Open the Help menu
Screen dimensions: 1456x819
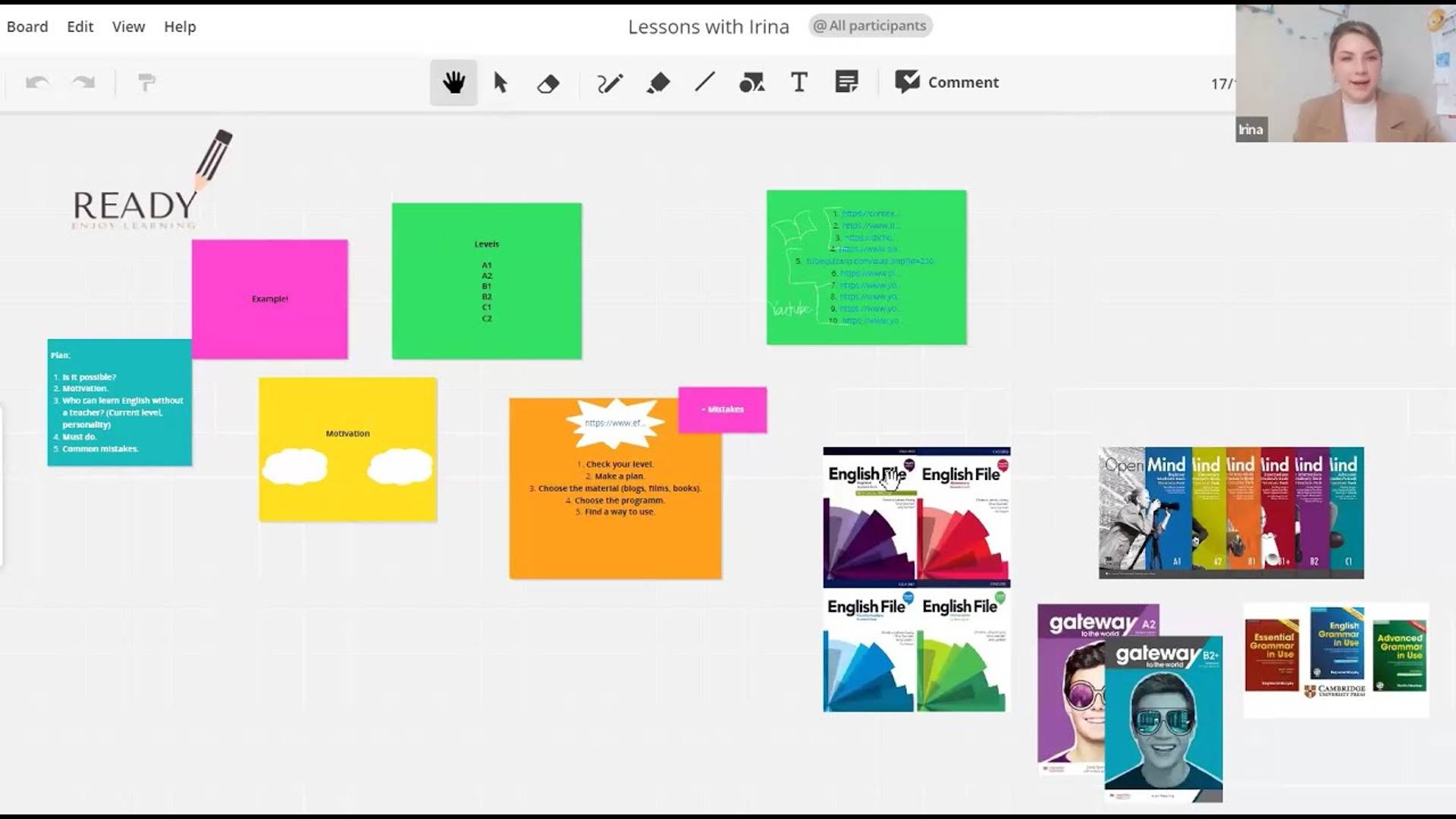(x=180, y=27)
